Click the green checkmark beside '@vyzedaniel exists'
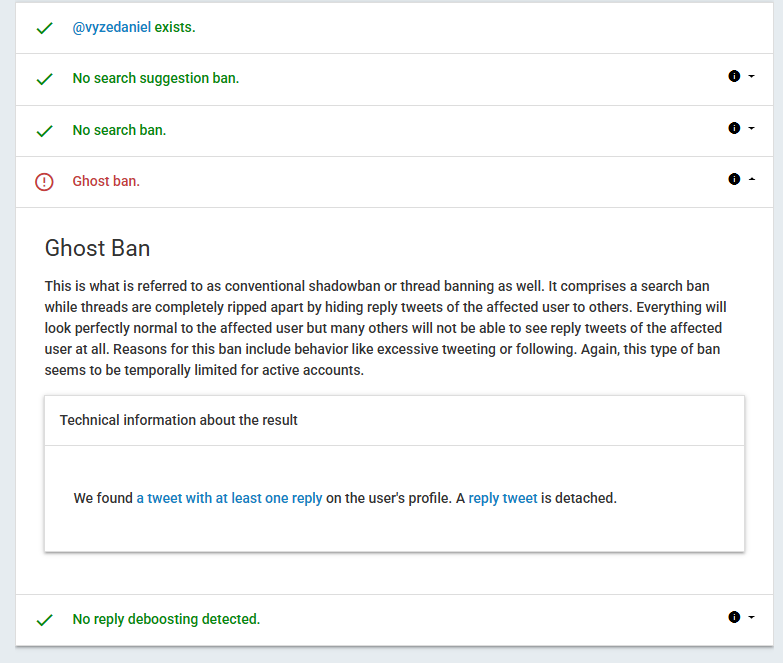 44,28
